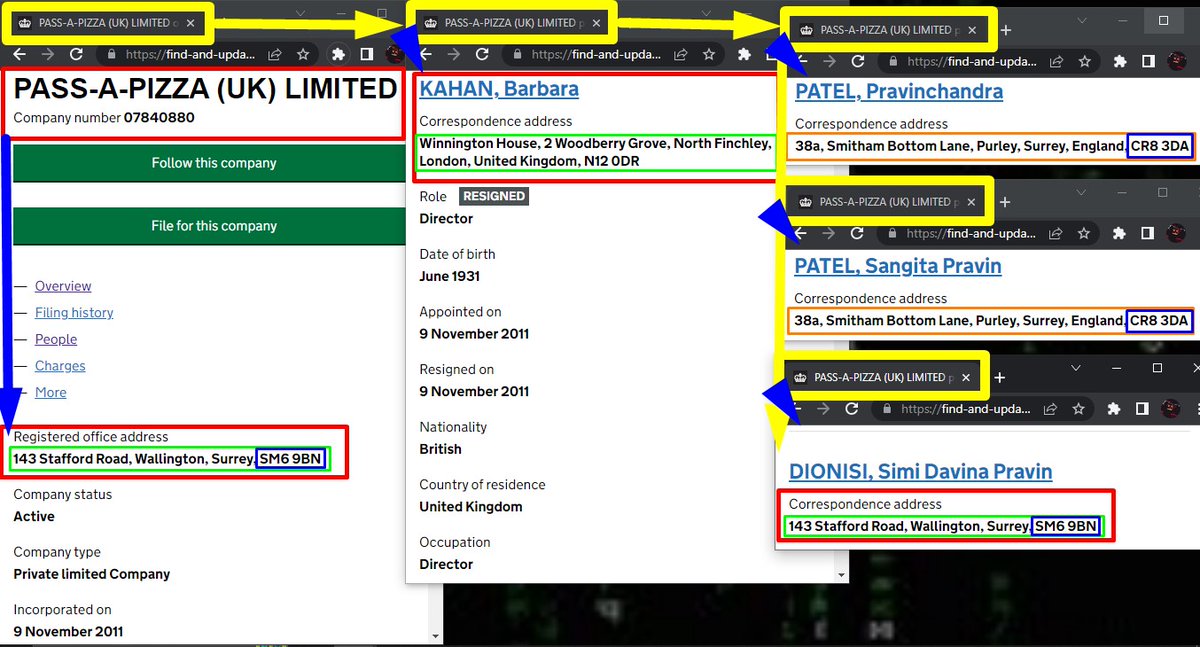Share the company overview page

(x=274, y=54)
